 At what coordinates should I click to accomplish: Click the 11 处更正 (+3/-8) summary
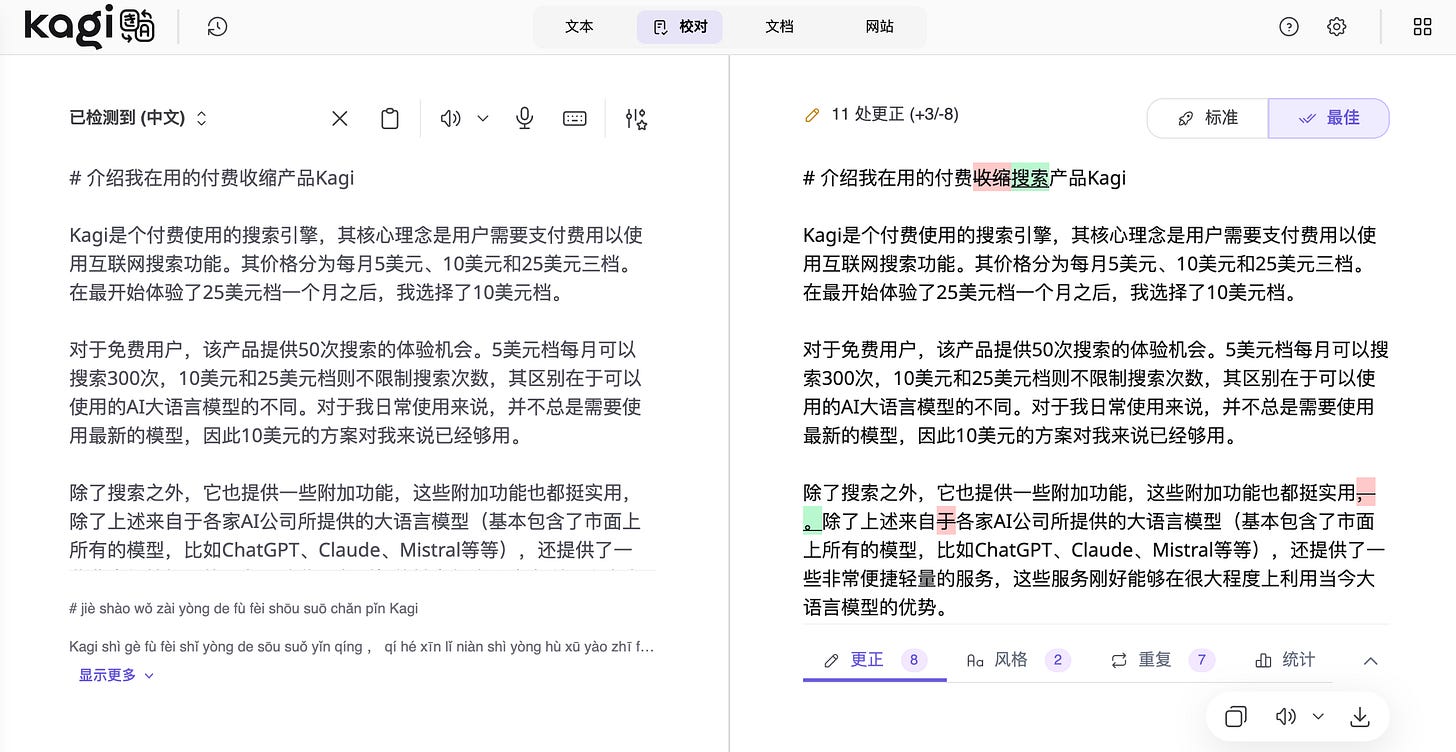(895, 115)
